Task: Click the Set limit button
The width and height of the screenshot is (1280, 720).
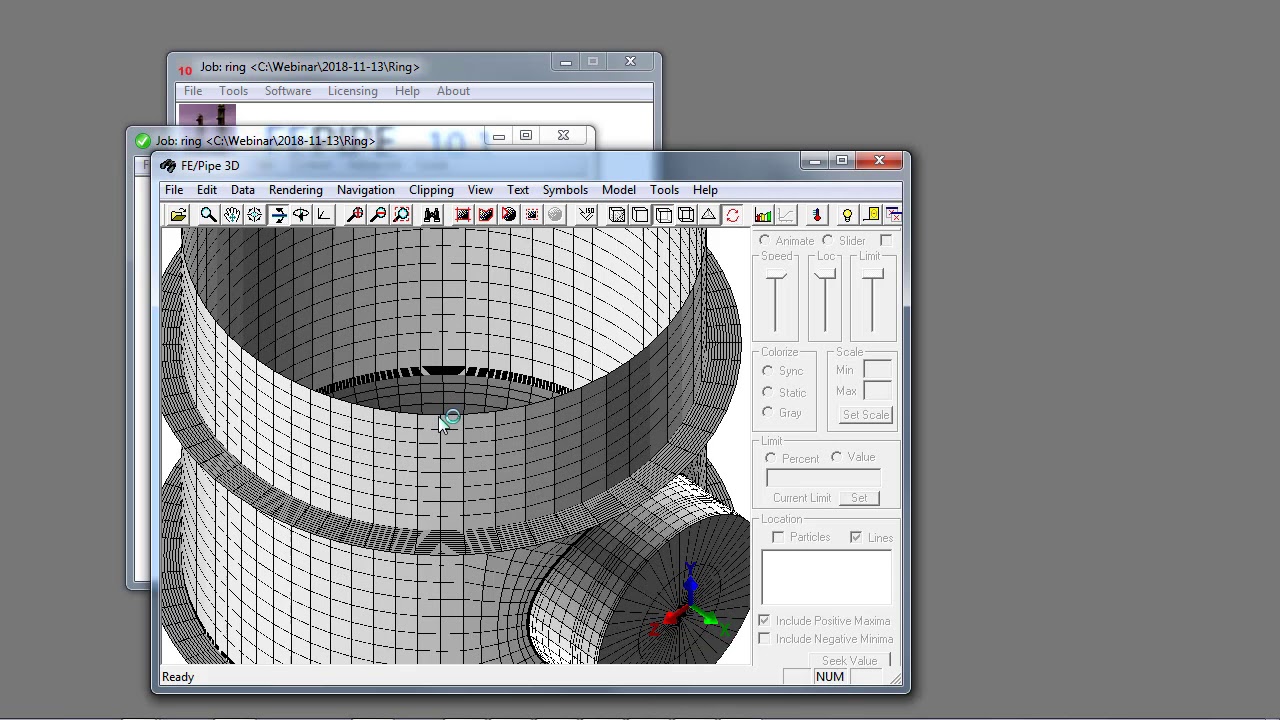Action: point(859,498)
